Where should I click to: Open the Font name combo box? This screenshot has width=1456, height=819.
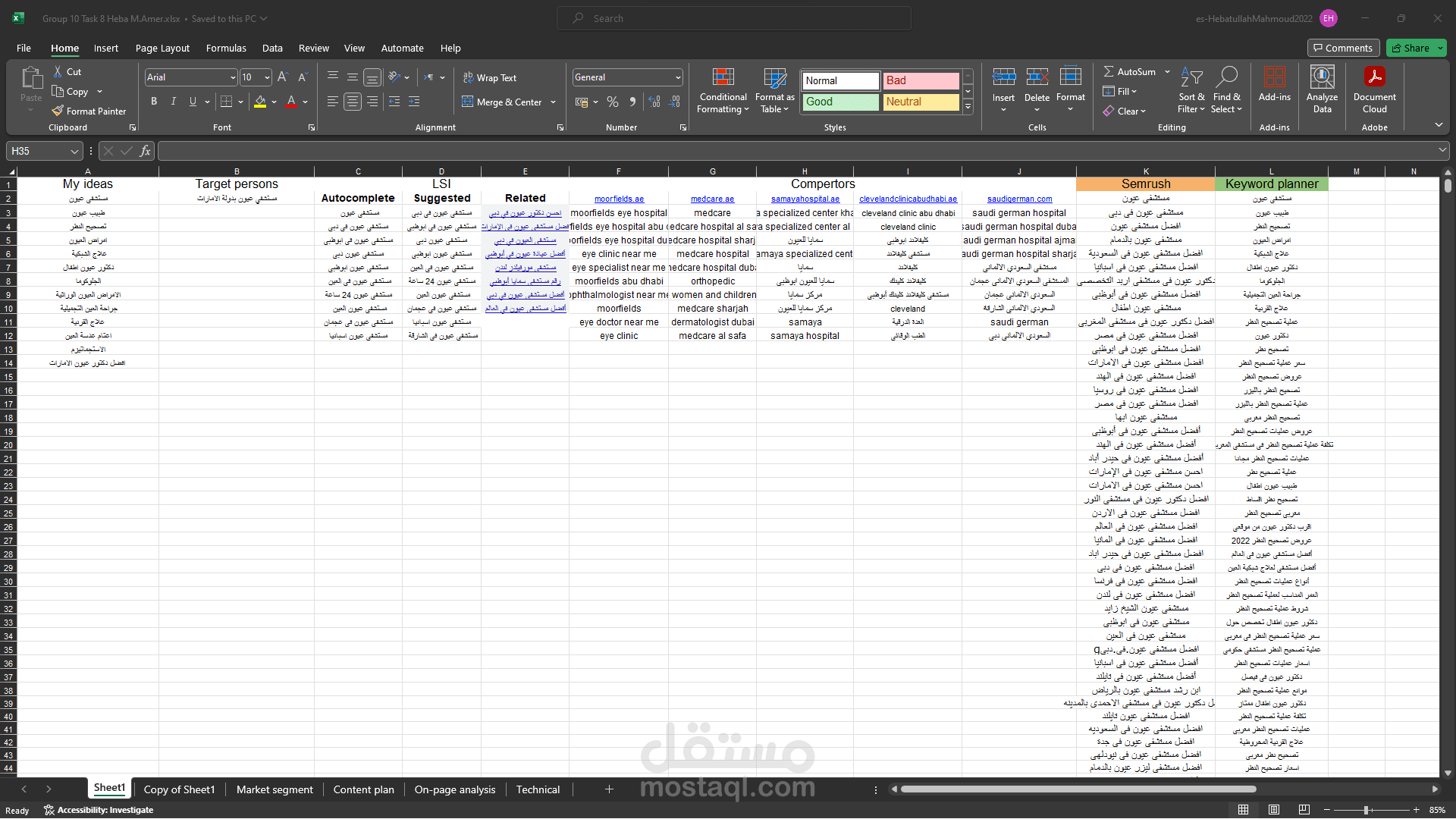click(191, 77)
